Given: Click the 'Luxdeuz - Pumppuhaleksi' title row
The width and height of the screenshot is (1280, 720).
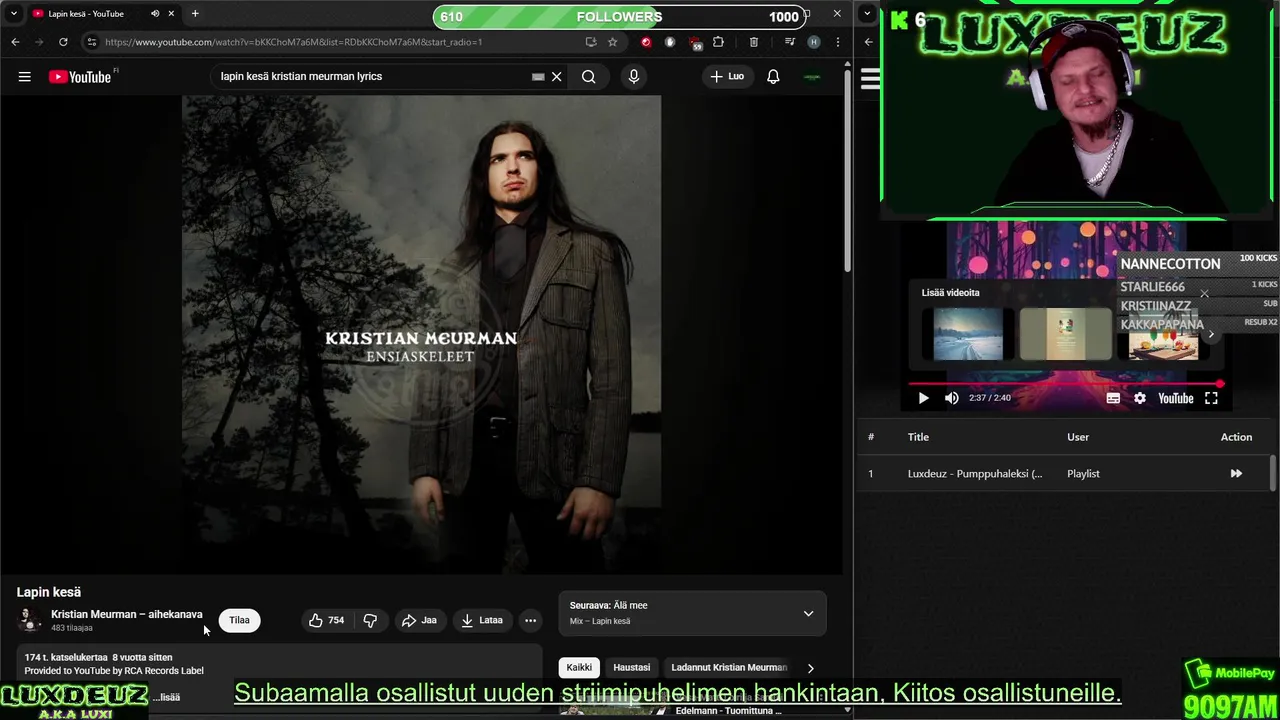Looking at the screenshot, I should click(x=975, y=474).
